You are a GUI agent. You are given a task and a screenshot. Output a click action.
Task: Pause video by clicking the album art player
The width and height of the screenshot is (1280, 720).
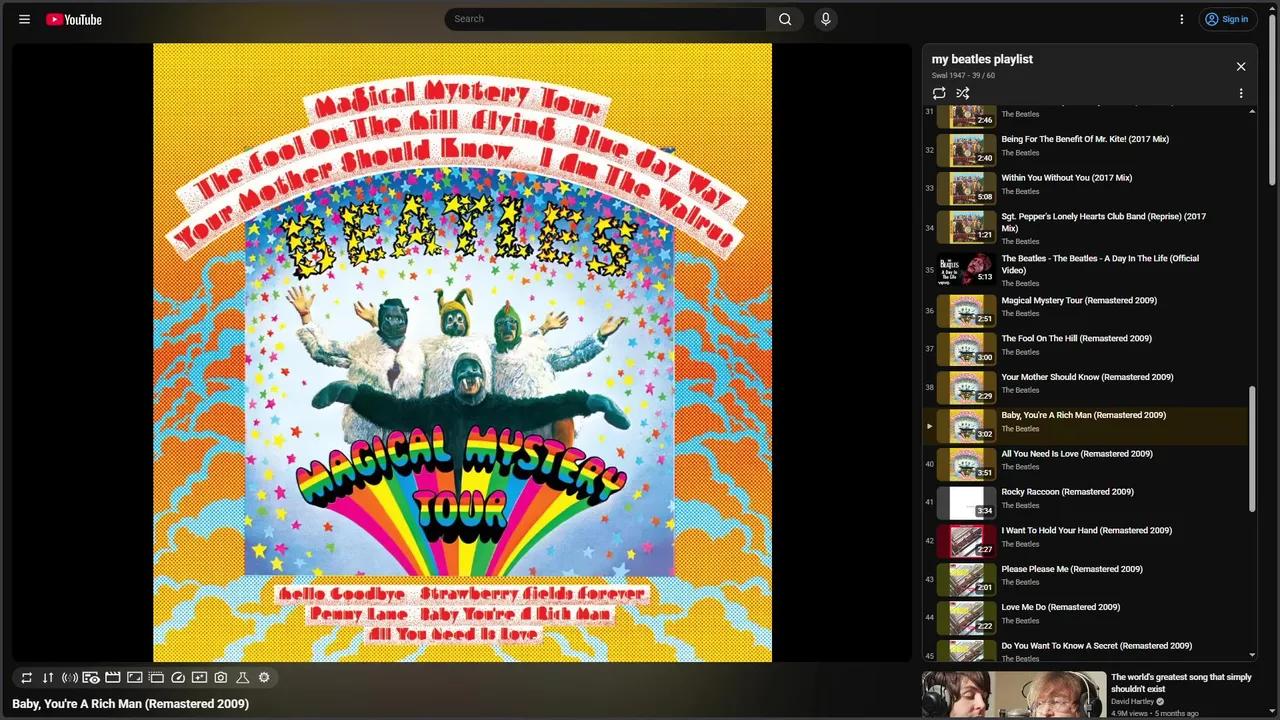pos(462,352)
